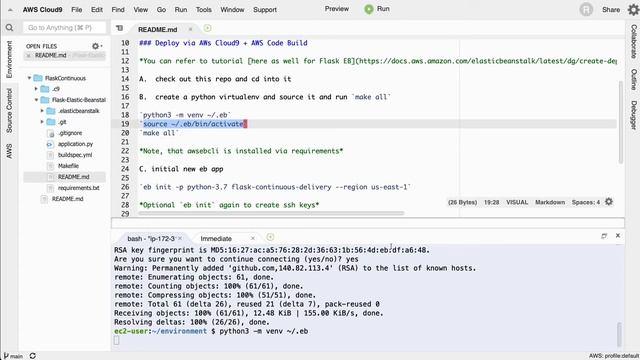This screenshot has height=360, width=640.
Task: Open the Tools menu
Action: (203, 9)
